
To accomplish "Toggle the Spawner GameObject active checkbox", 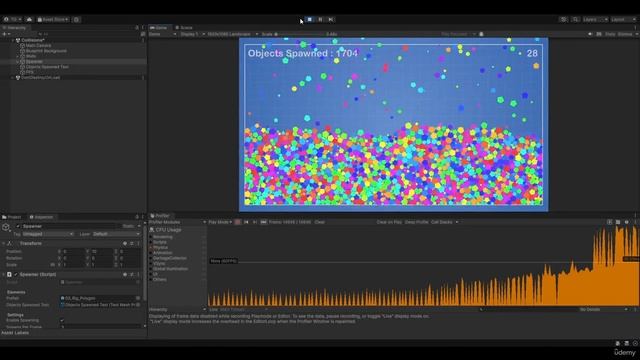I will (x=18, y=226).
